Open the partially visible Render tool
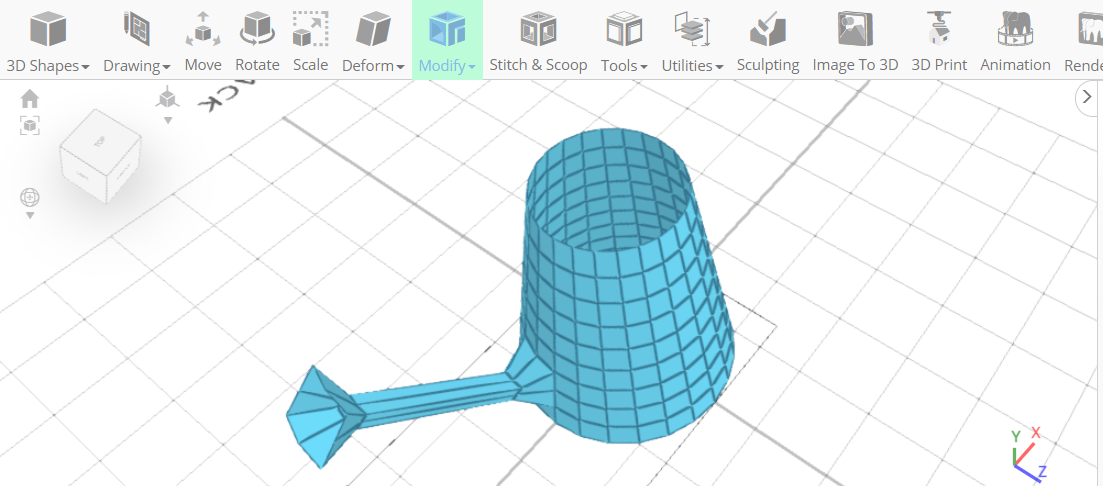 point(1083,40)
